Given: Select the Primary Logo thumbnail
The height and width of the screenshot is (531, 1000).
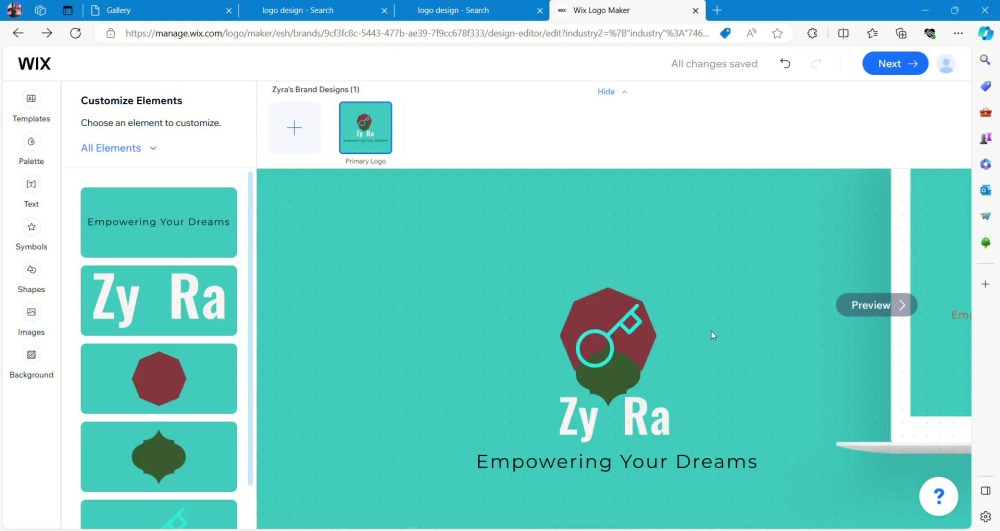Looking at the screenshot, I should 365,127.
